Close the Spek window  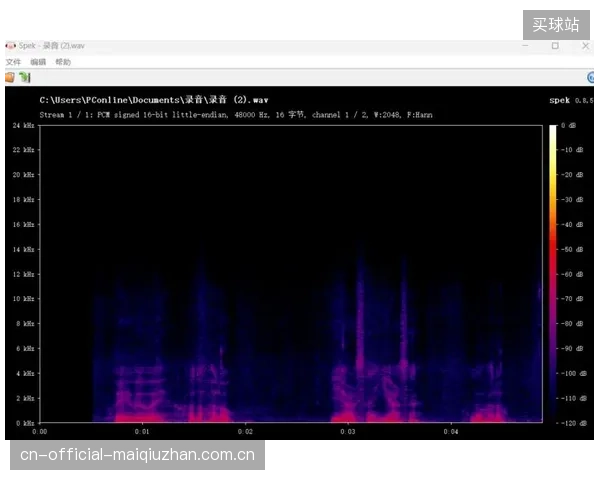point(585,46)
